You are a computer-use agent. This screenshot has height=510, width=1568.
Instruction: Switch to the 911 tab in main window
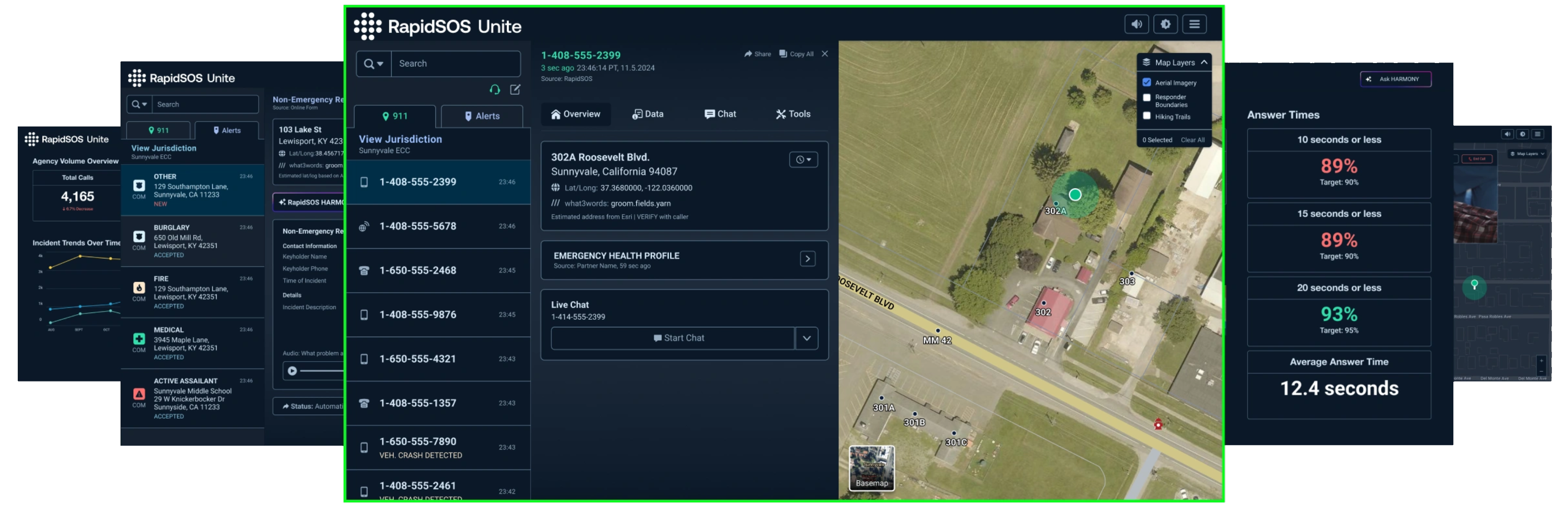[x=395, y=116]
